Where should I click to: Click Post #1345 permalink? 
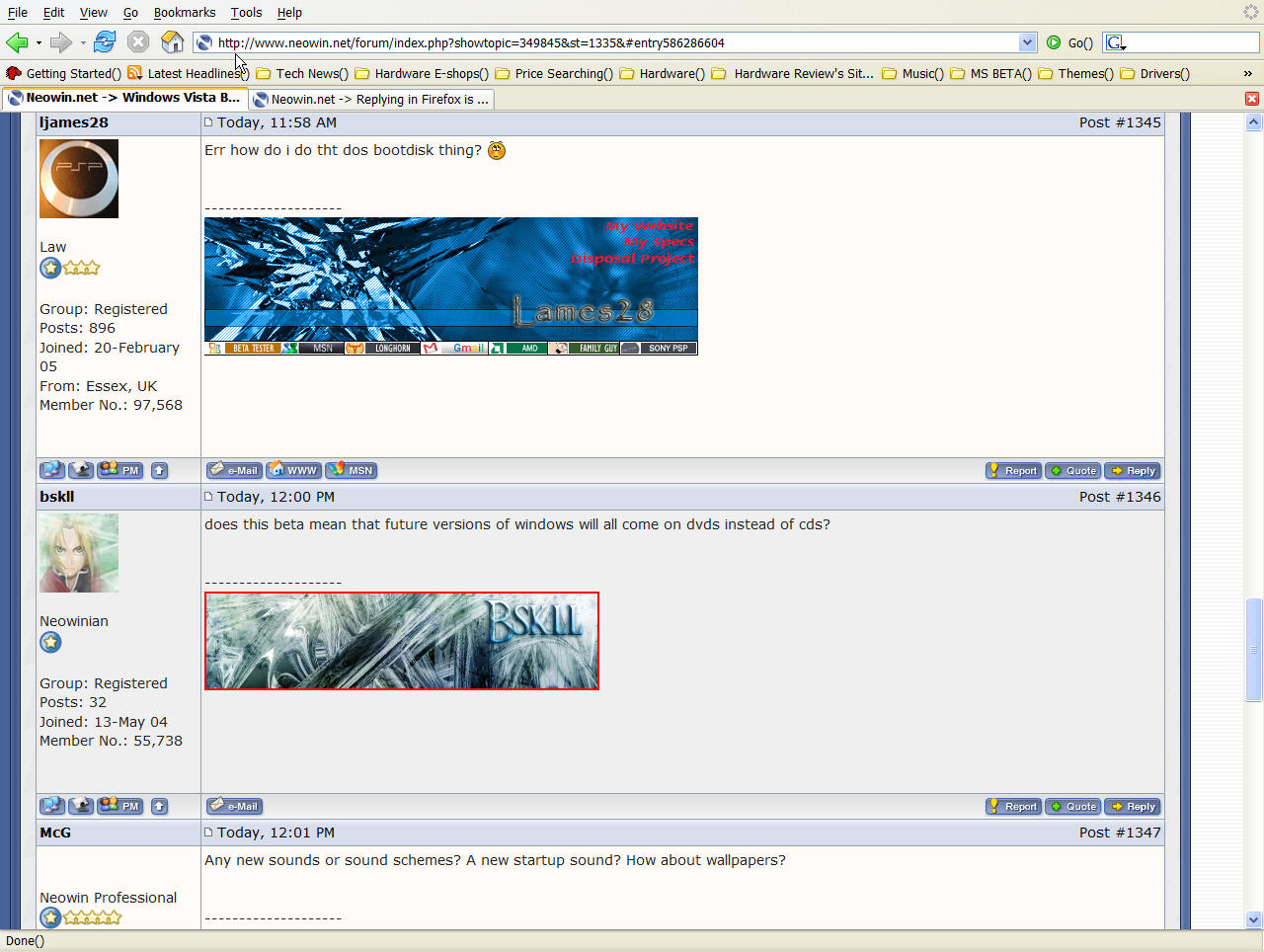1120,122
